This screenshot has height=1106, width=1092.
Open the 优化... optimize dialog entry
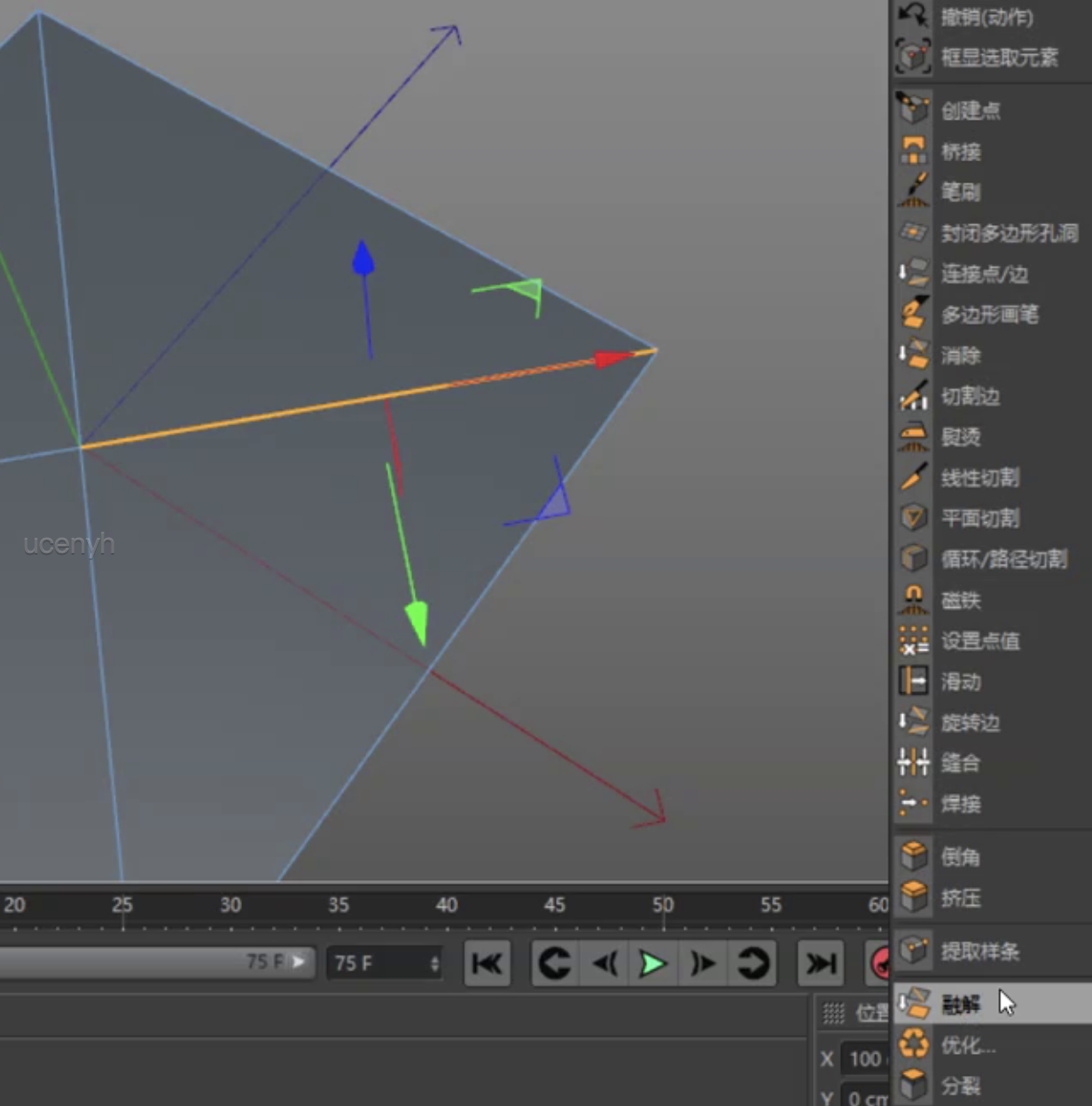click(992, 1045)
